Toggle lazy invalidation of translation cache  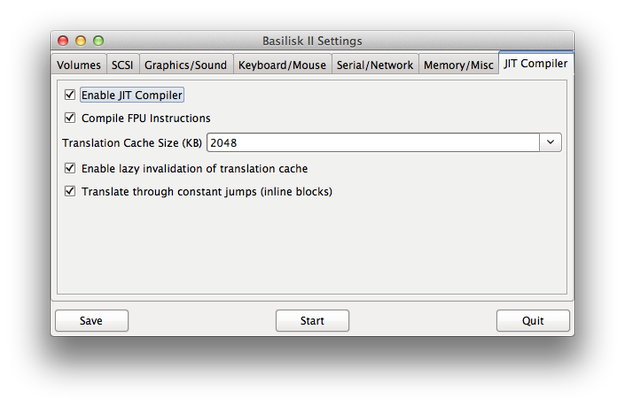click(x=70, y=168)
